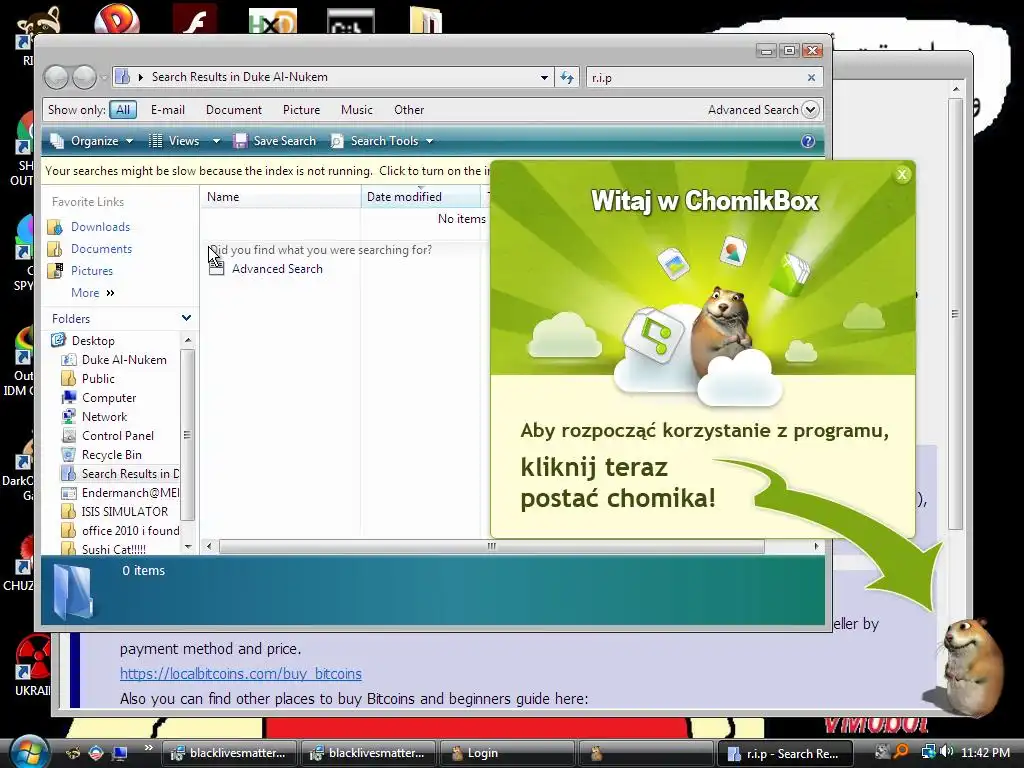Open the localbitcoins.com buy_bitcoins link

(240, 673)
